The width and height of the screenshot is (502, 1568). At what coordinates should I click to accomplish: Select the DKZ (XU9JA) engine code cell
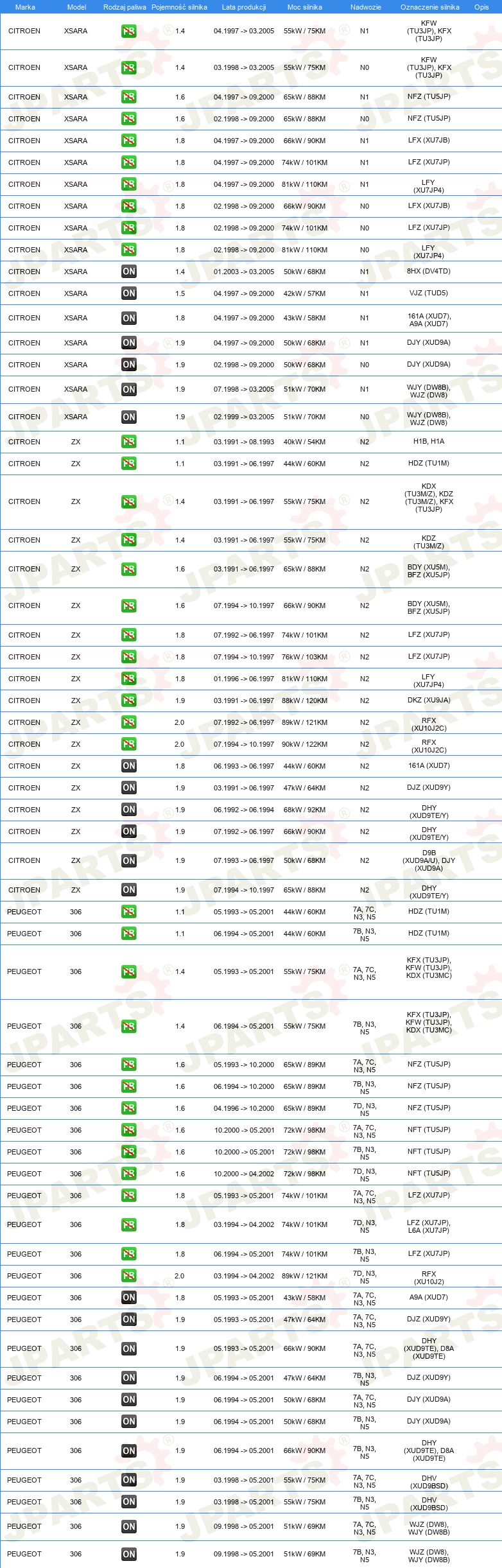[429, 701]
